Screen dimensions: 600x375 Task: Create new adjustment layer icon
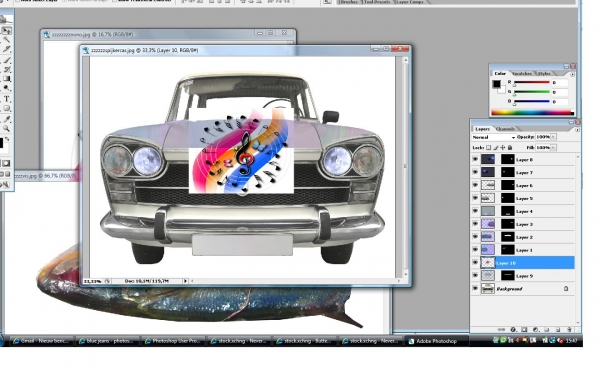(536, 329)
